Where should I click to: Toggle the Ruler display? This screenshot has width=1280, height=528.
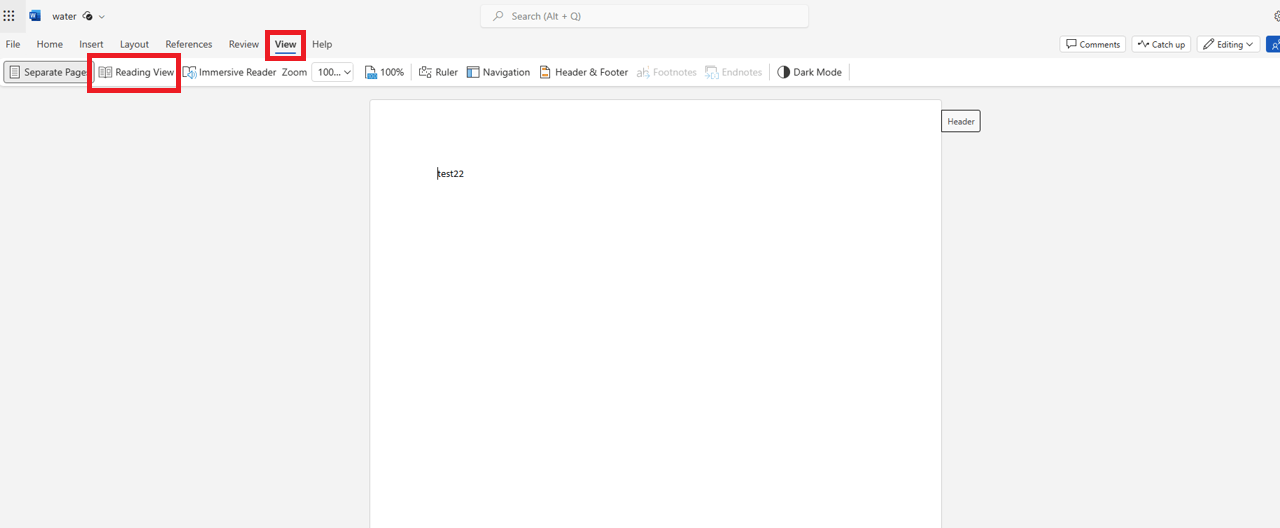[438, 72]
